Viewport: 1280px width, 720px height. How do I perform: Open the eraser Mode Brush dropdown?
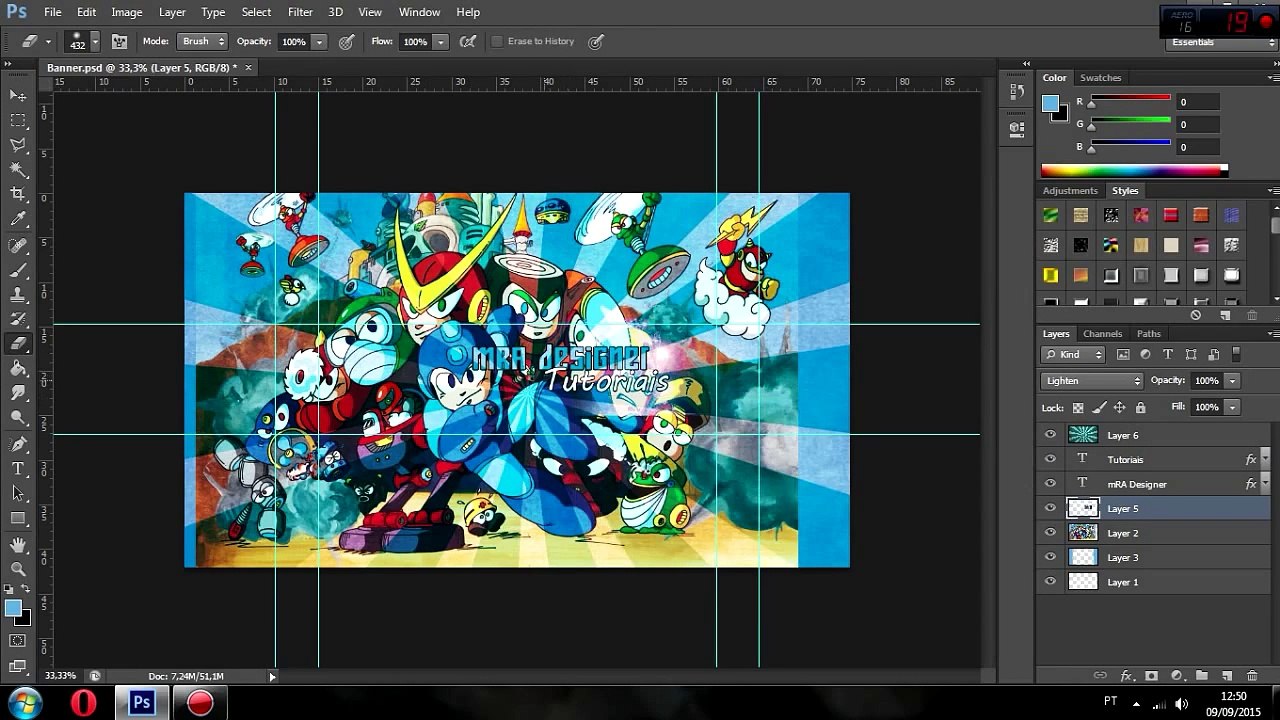tap(201, 41)
